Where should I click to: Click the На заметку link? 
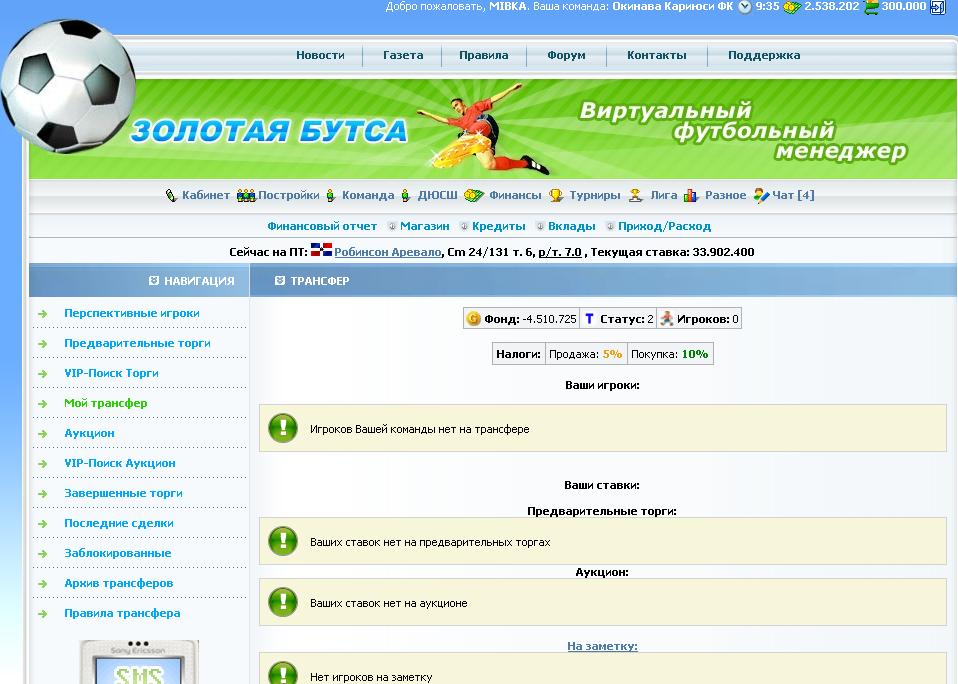coord(602,646)
